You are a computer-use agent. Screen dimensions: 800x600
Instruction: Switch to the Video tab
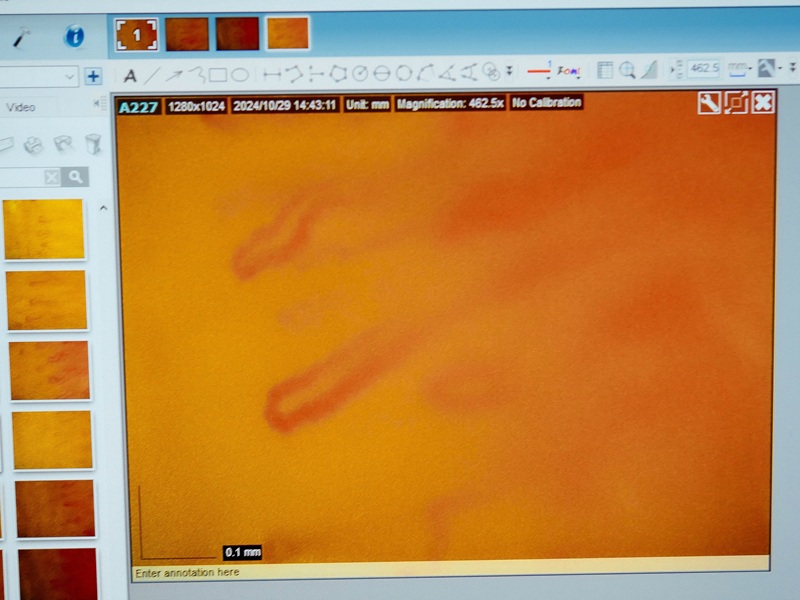coord(21,107)
